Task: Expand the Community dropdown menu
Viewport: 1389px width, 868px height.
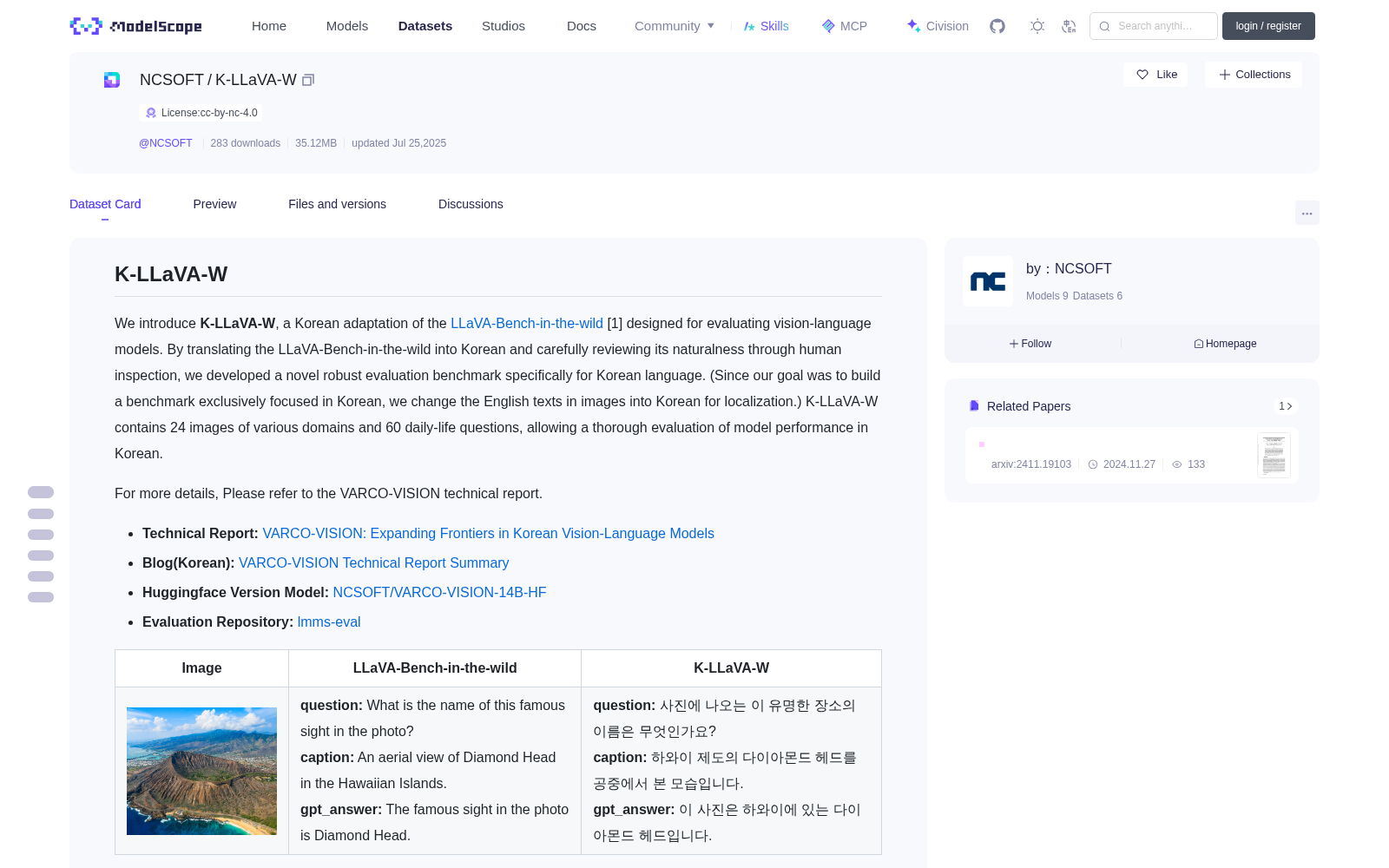Action: (675, 26)
